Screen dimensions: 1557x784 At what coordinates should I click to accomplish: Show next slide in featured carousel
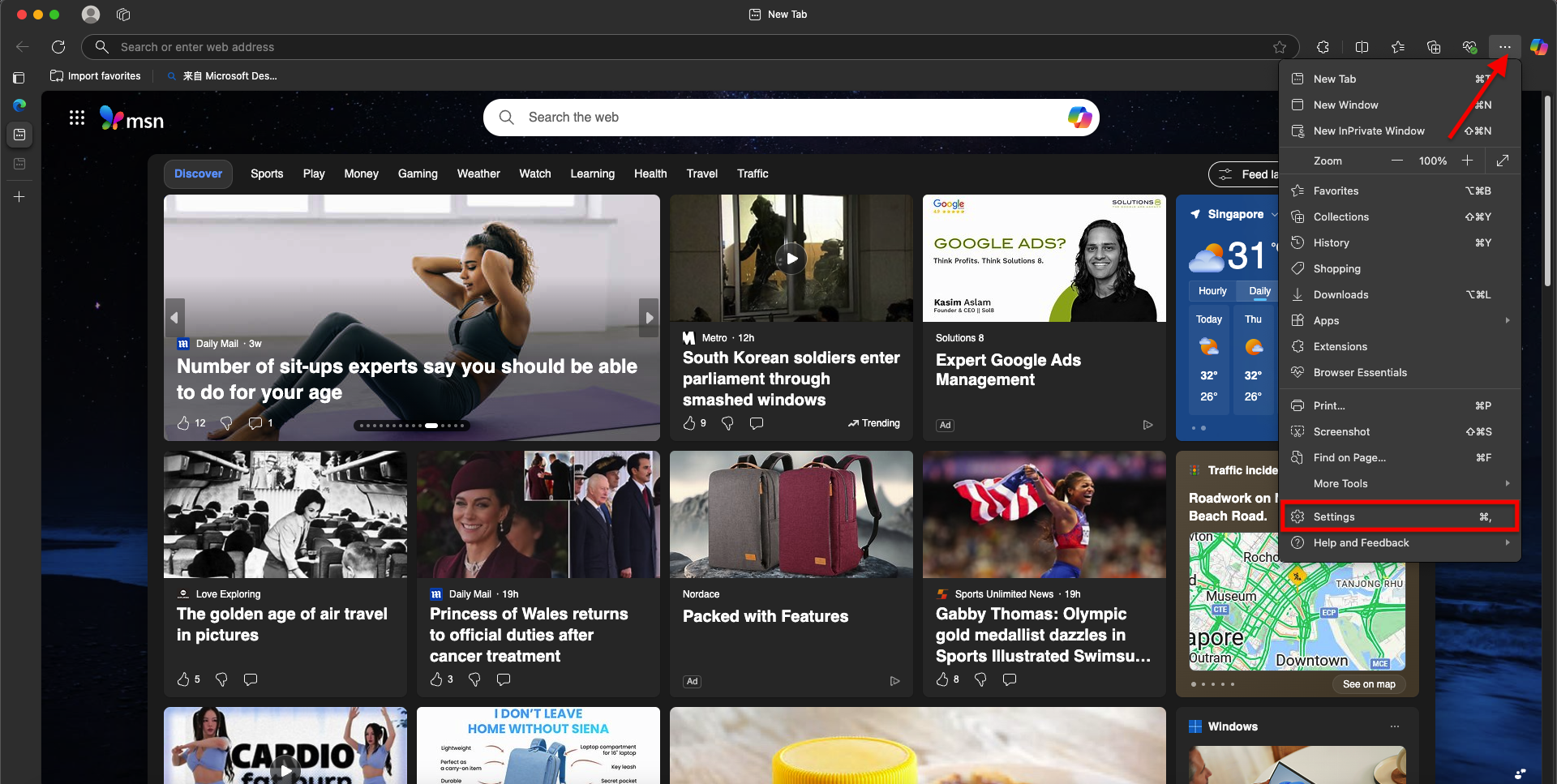[650, 318]
